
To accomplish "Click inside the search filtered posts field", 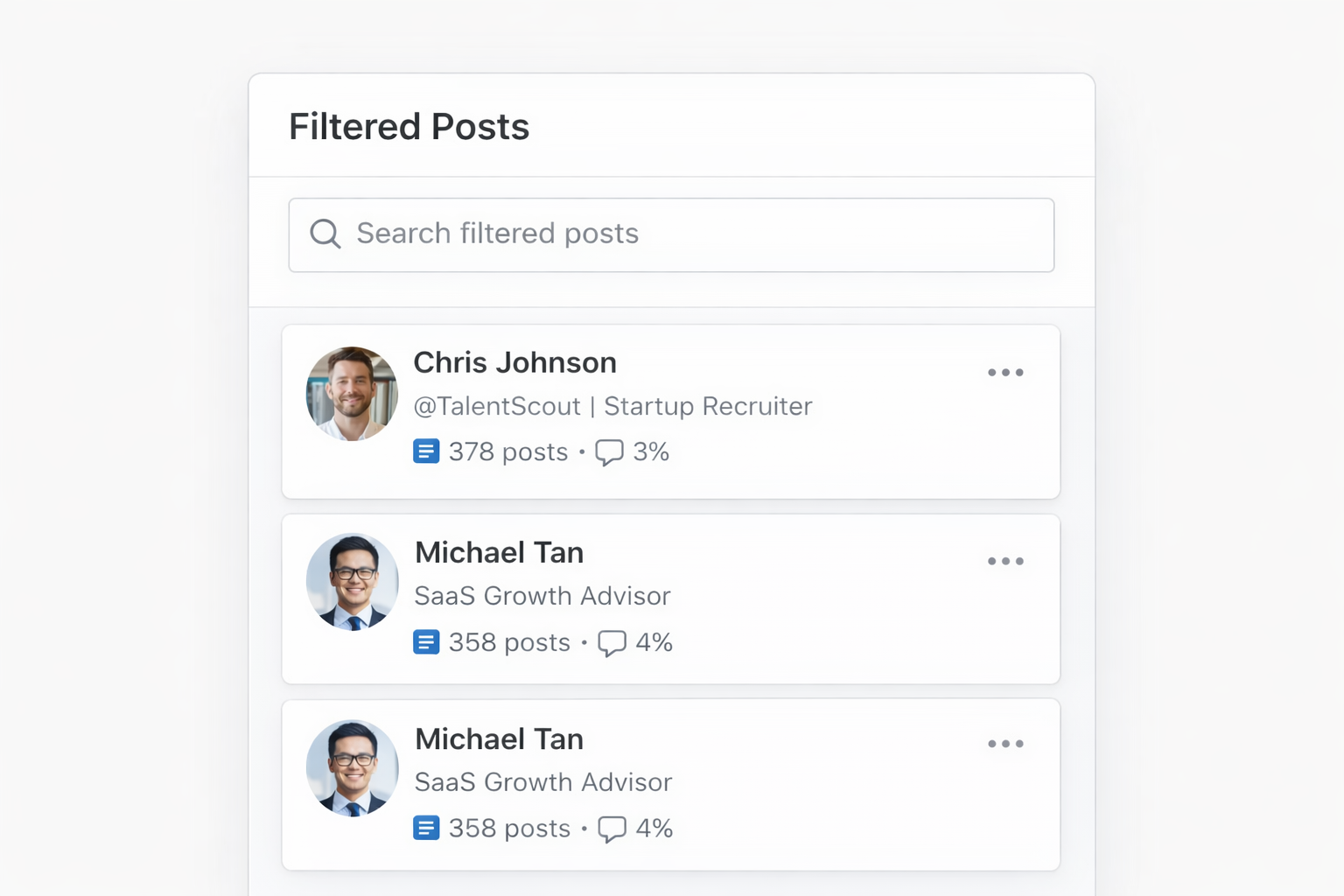I will (672, 234).
